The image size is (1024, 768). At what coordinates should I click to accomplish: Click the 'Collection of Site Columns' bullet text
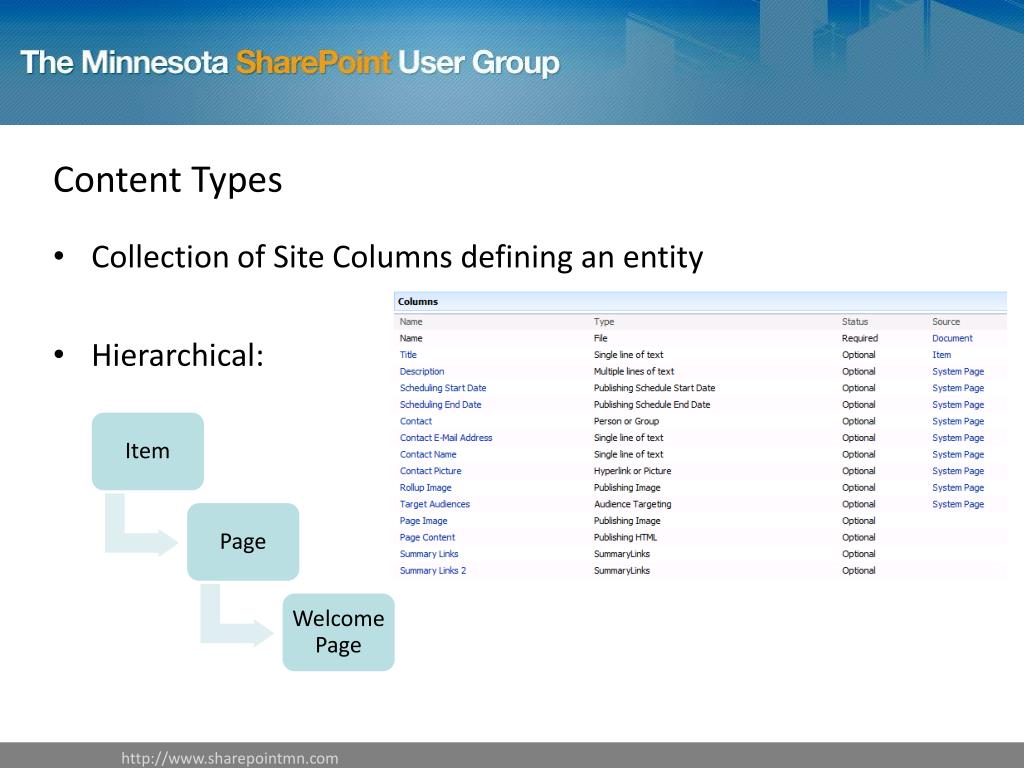click(397, 257)
